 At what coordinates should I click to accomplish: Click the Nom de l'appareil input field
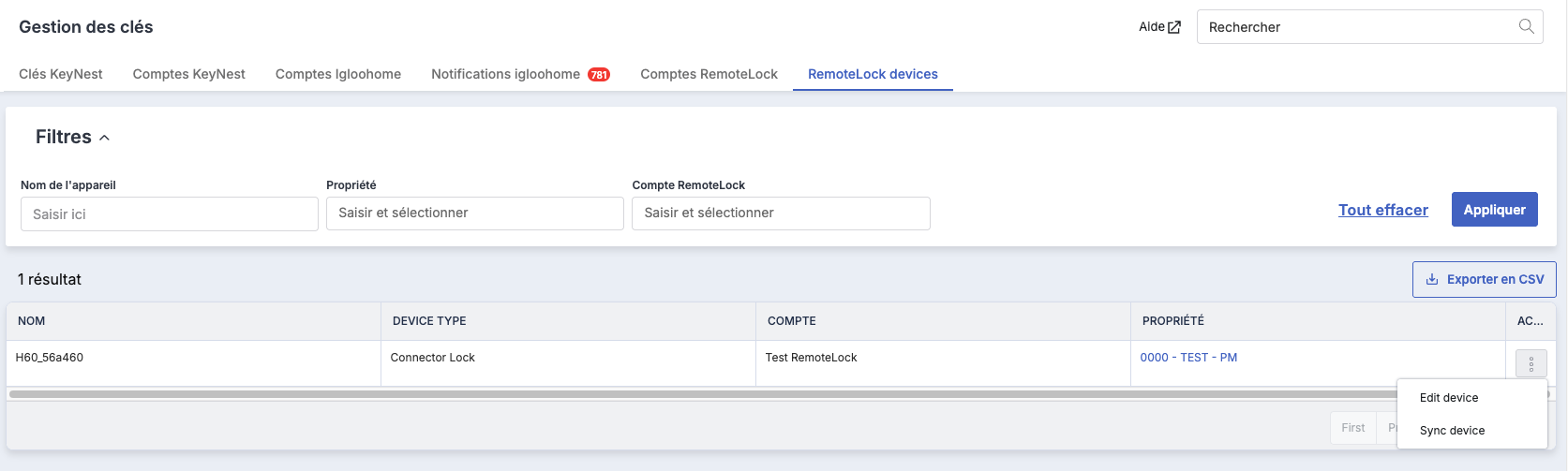point(170,213)
